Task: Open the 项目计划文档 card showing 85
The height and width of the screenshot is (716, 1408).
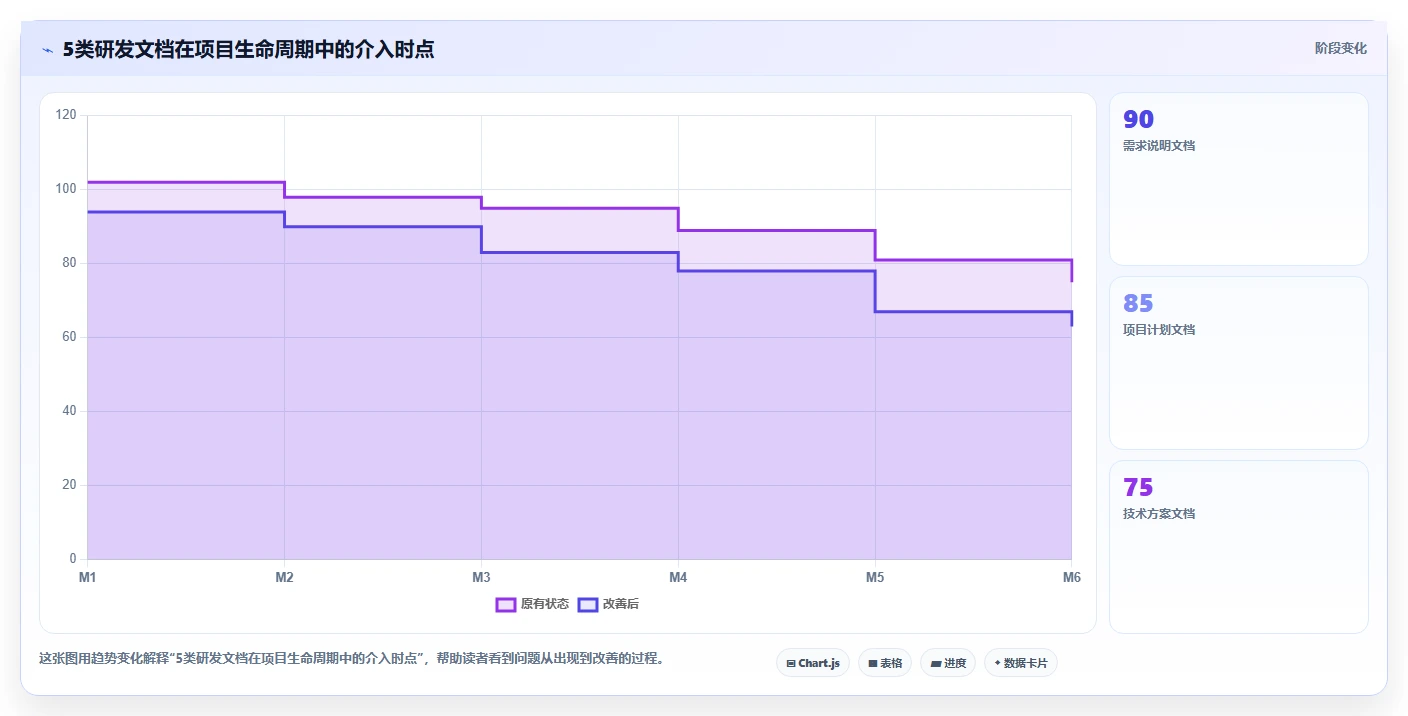Action: [x=1239, y=363]
